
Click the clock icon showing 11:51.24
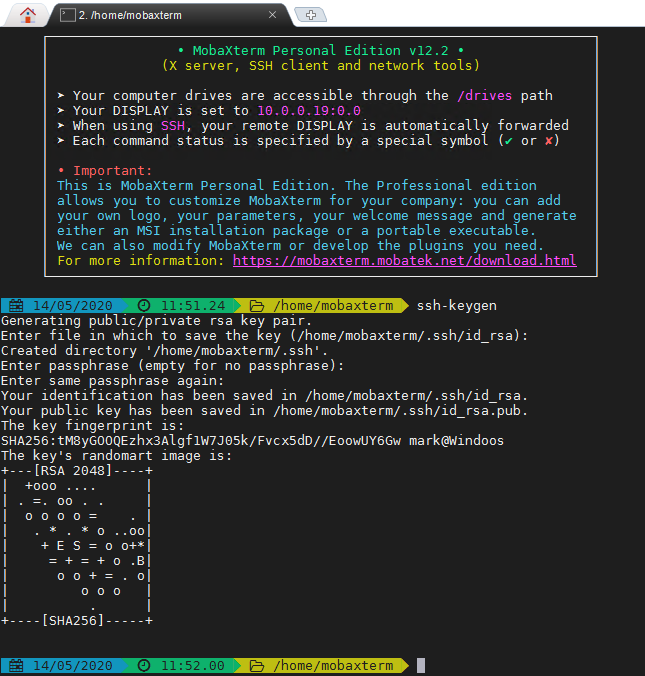(144, 306)
